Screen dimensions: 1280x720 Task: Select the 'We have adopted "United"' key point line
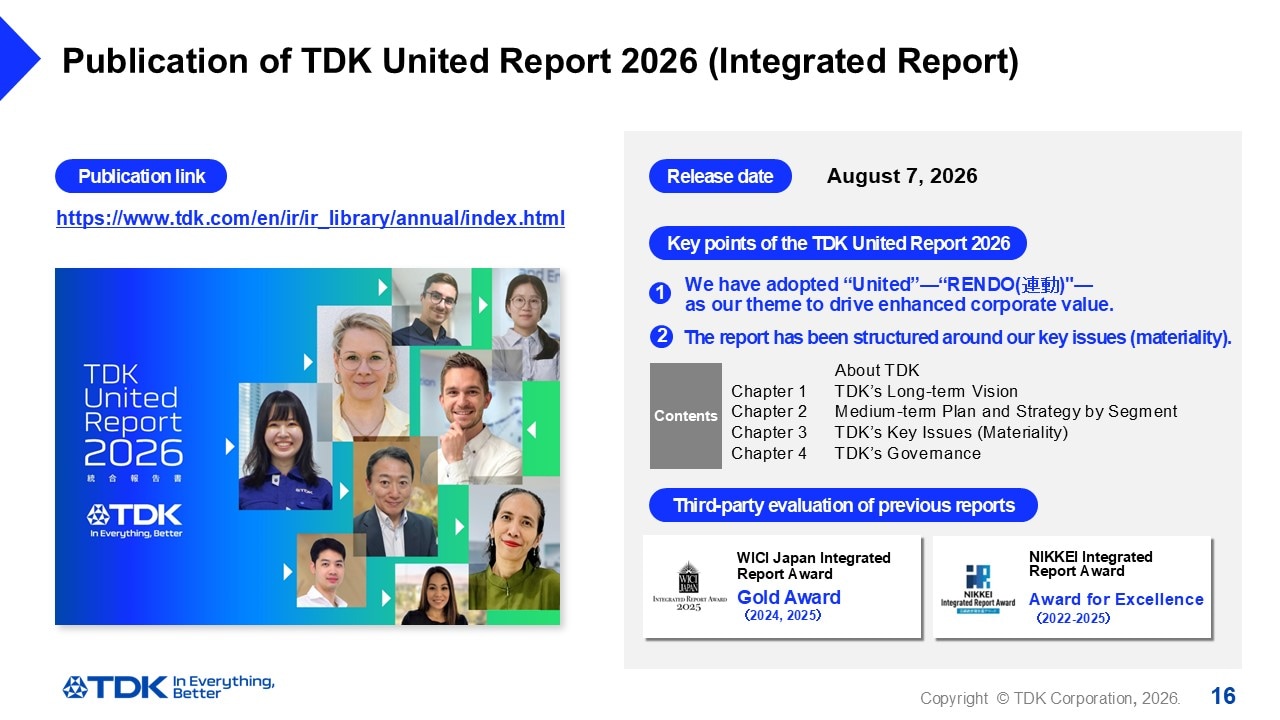(888, 284)
